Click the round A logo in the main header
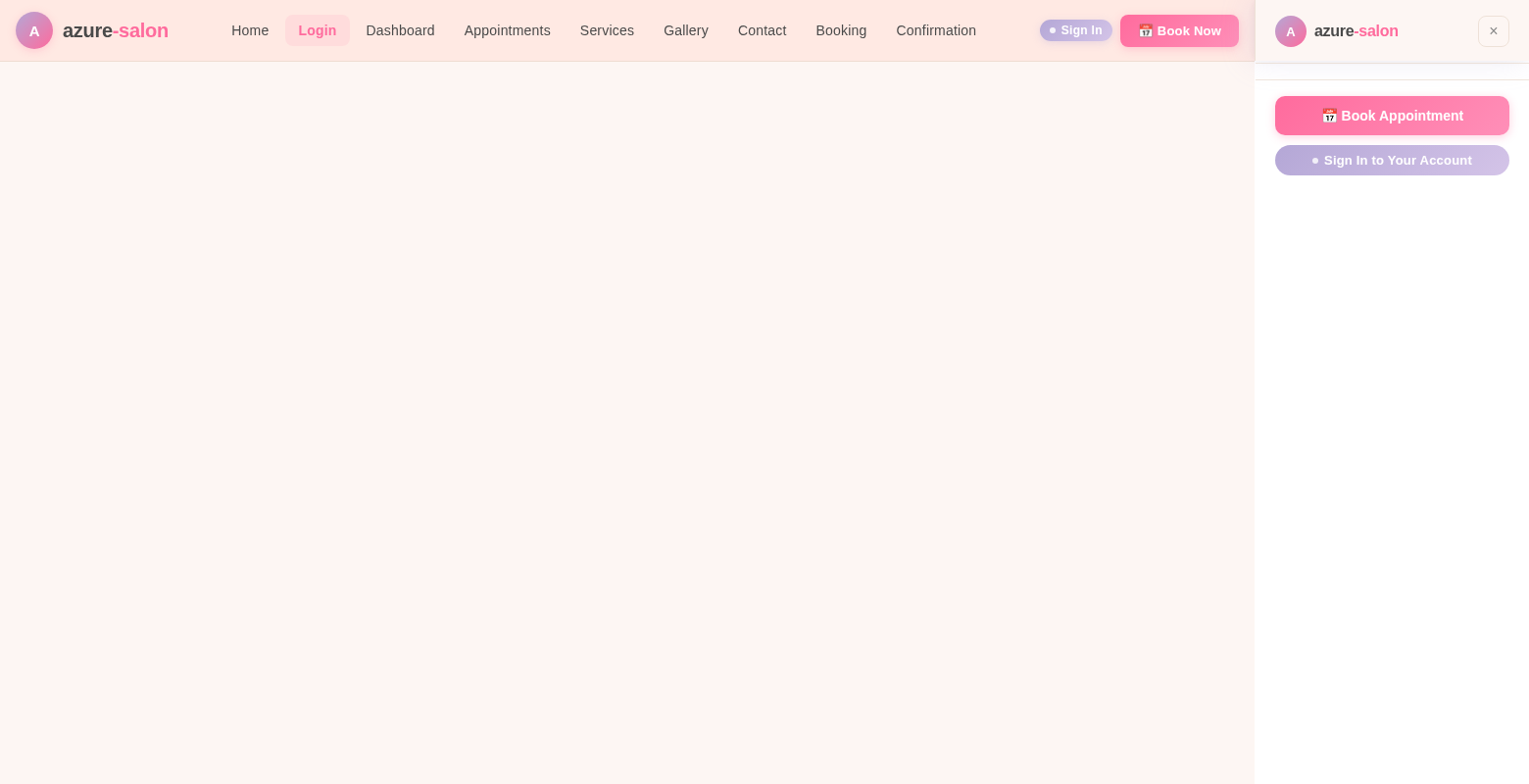 (x=34, y=30)
